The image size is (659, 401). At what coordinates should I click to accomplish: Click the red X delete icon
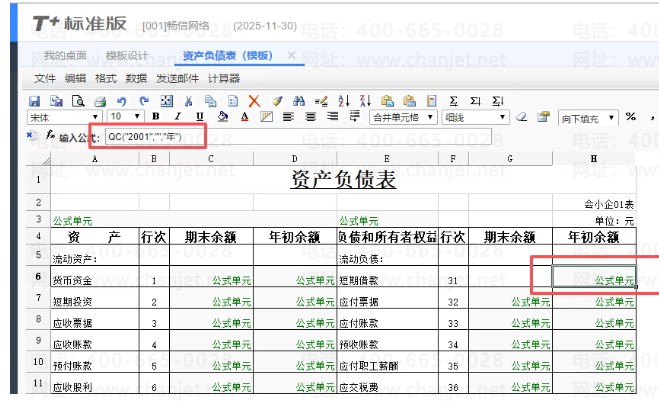tap(254, 101)
